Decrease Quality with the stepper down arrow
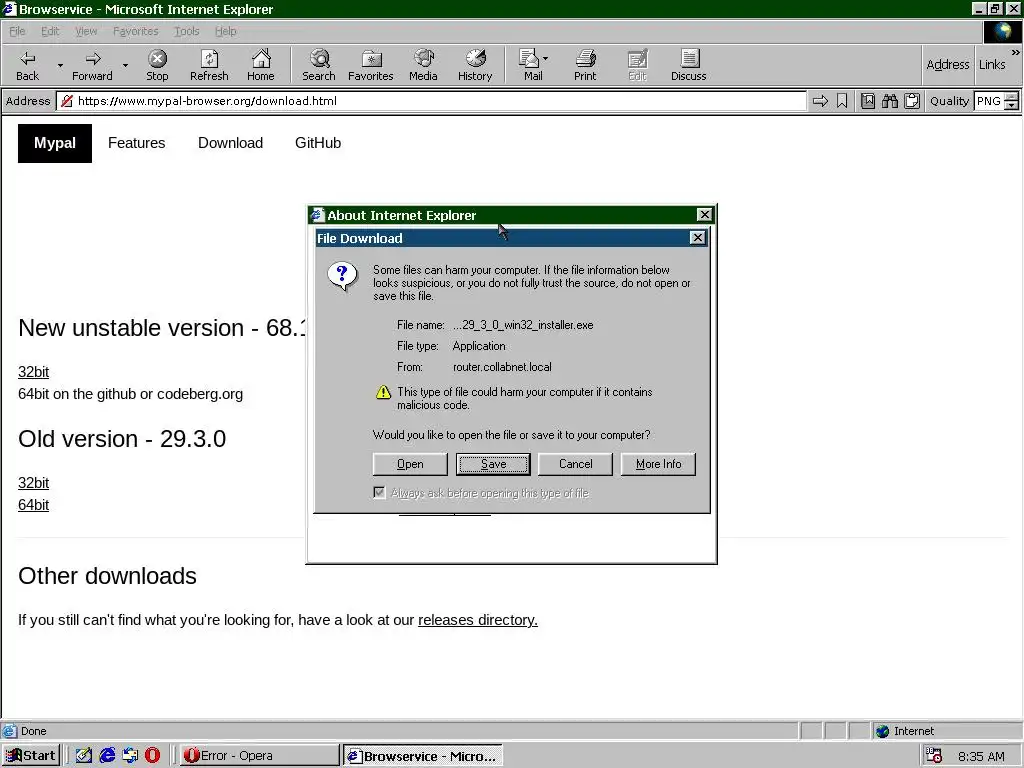 (x=1012, y=105)
